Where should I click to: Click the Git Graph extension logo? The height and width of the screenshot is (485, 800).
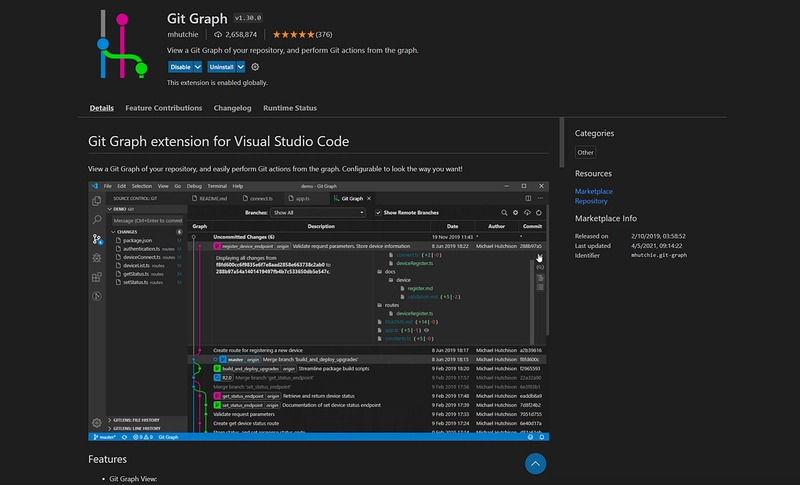(x=122, y=44)
